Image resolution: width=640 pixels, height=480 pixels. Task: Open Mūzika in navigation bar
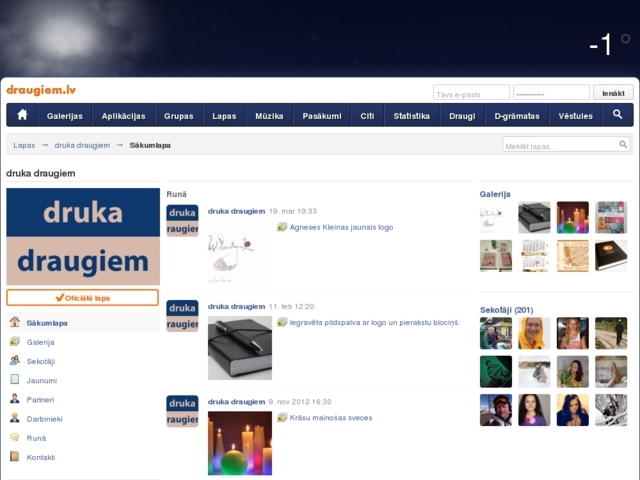click(269, 116)
